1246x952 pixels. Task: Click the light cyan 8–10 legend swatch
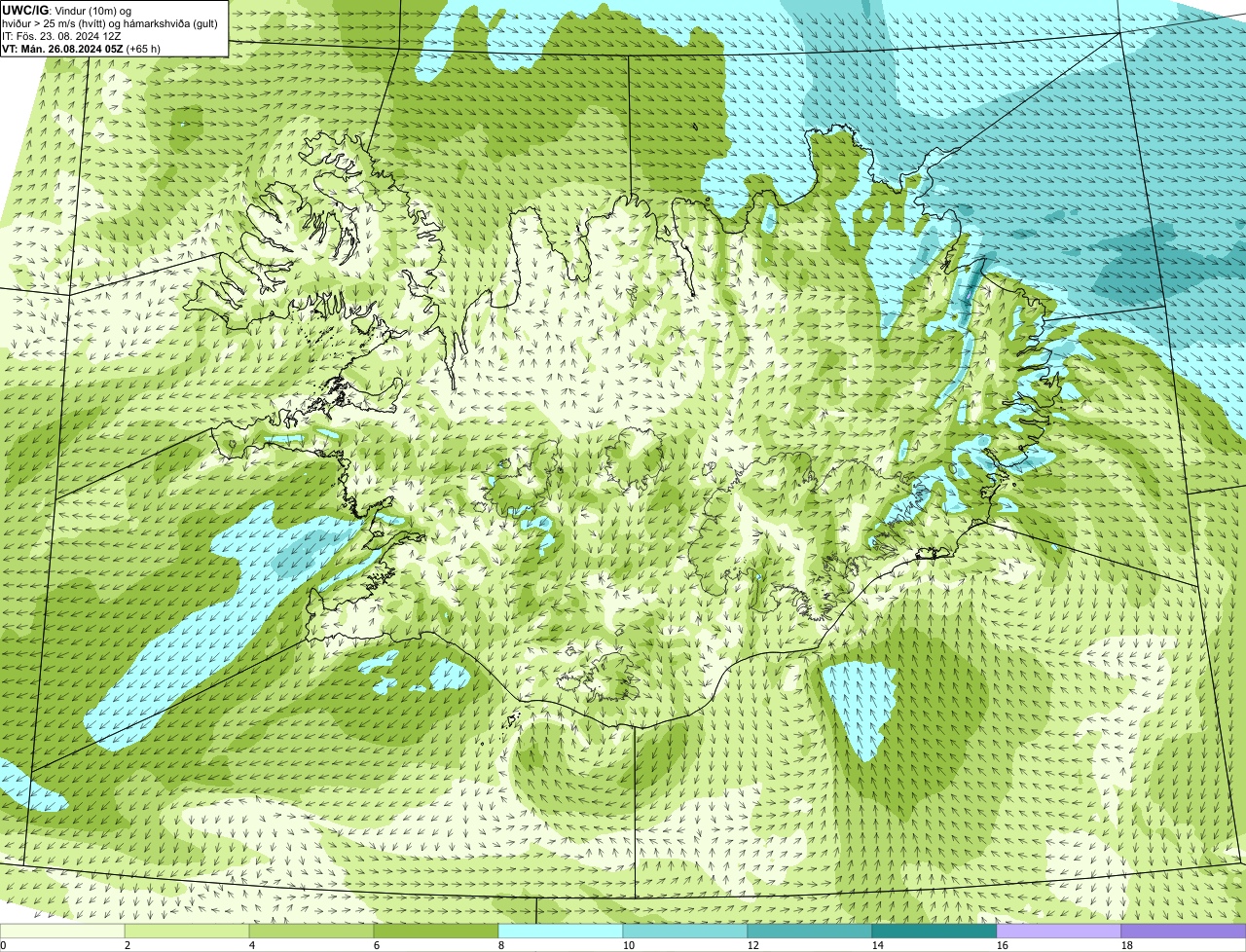pyautogui.click(x=561, y=931)
